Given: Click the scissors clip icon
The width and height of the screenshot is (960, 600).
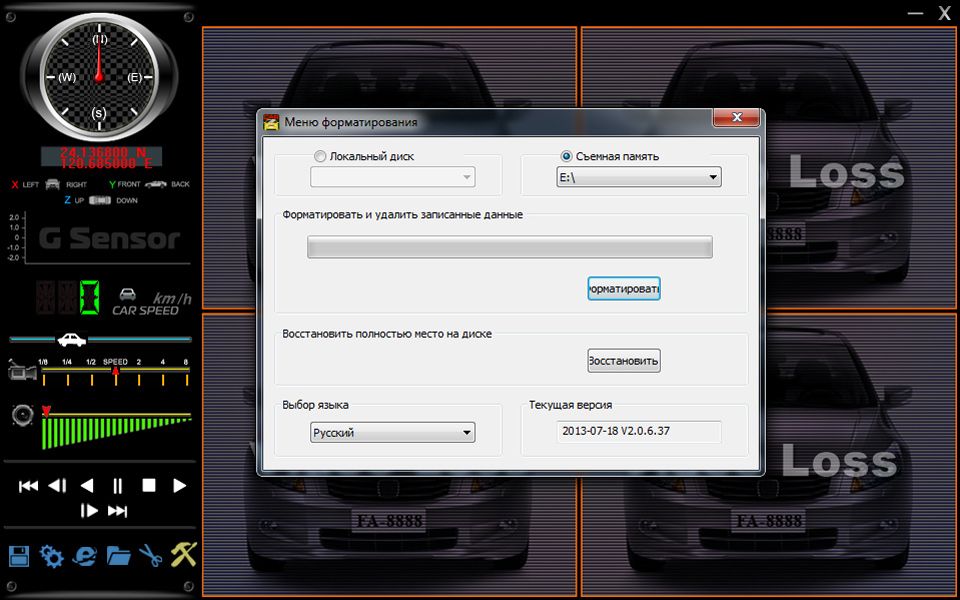Looking at the screenshot, I should 150,556.
